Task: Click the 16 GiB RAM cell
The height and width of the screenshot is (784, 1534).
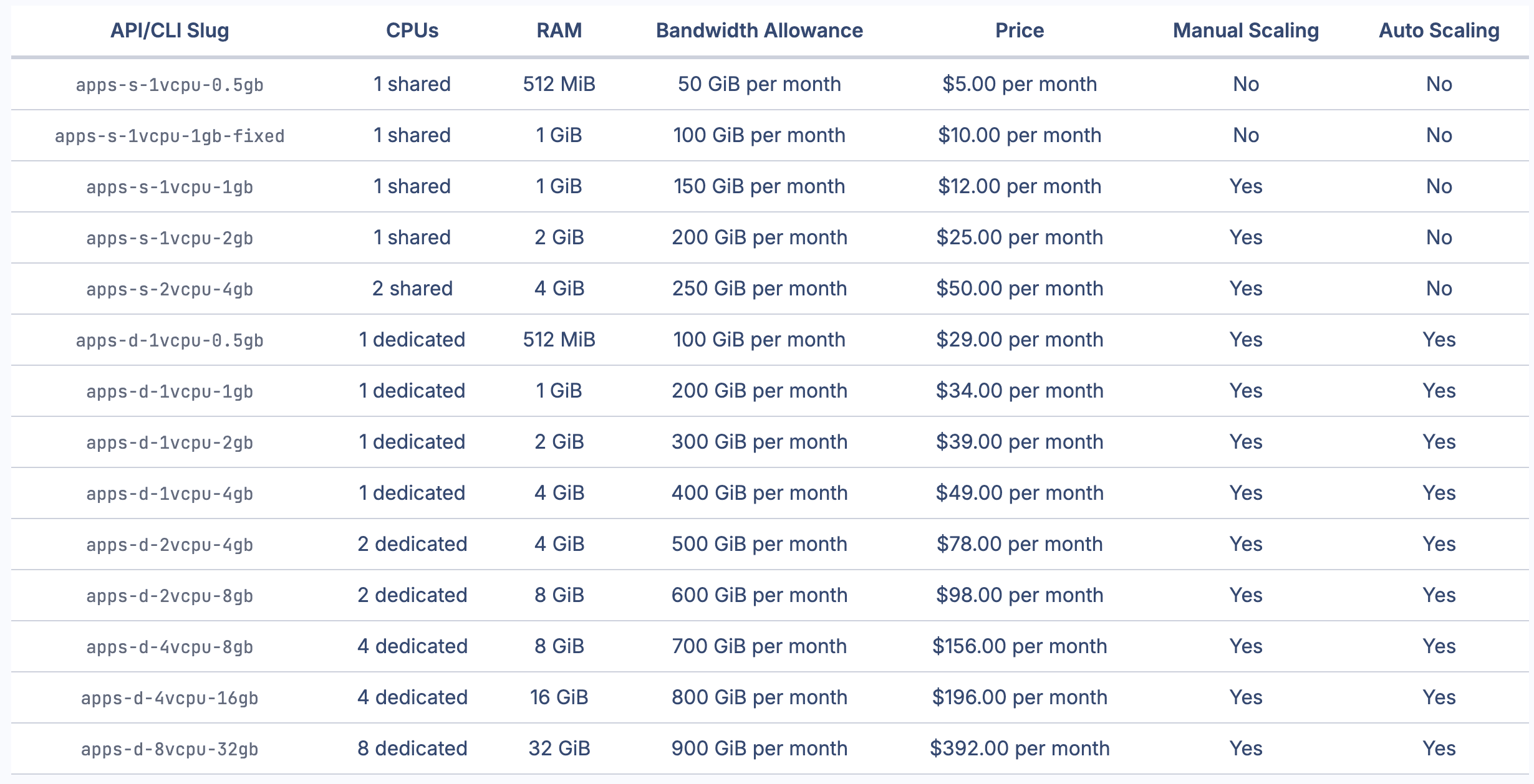Action: click(559, 697)
